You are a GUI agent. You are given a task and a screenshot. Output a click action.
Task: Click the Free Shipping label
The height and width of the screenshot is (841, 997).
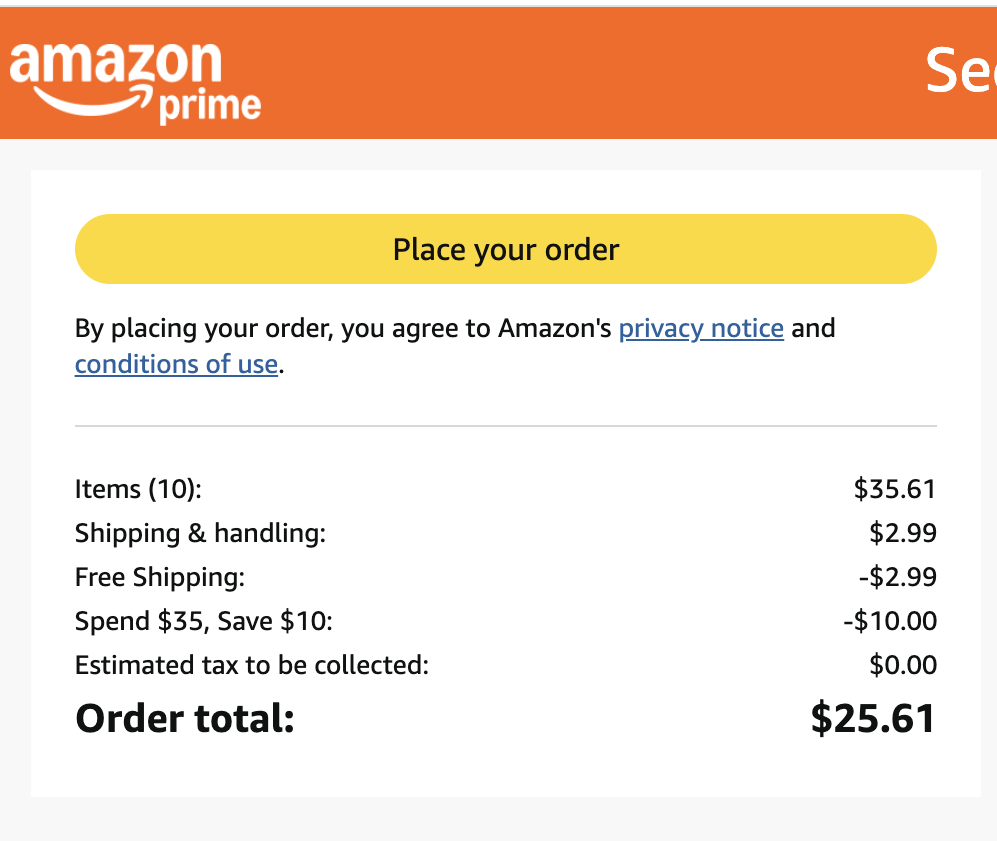[159, 577]
